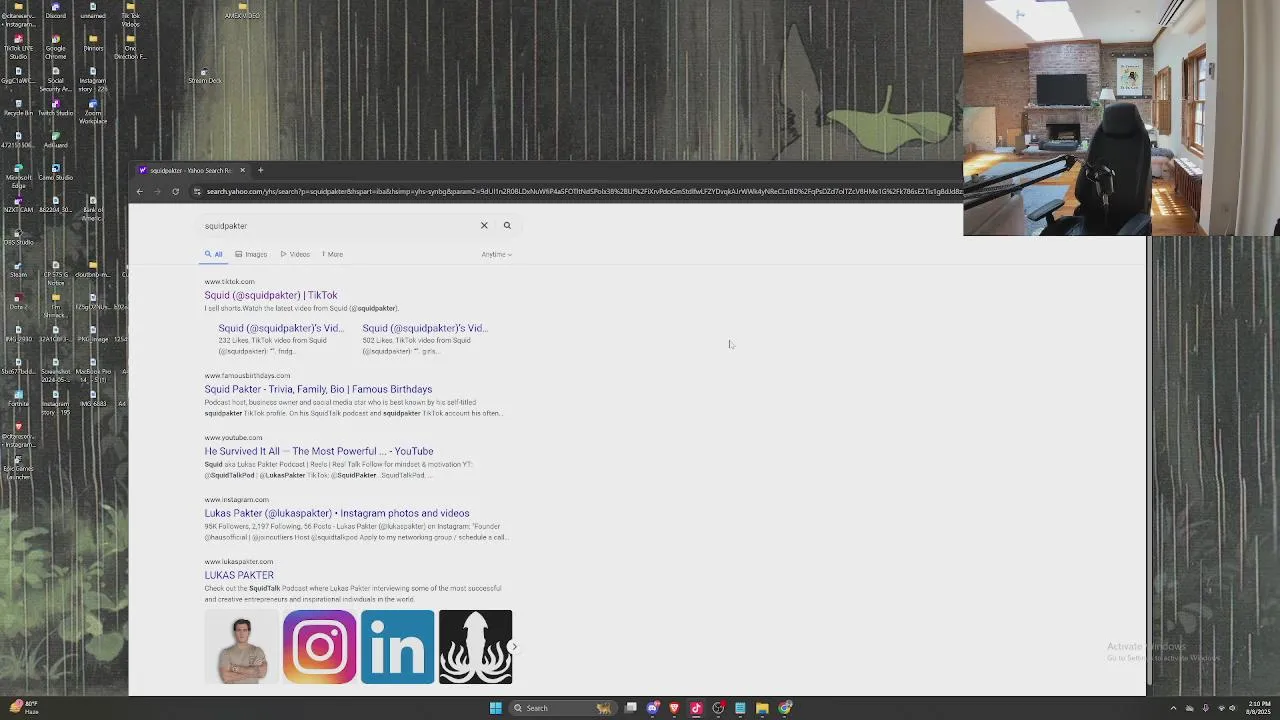Viewport: 1280px width, 720px height.
Task: Open the Epic Games Launcher shortcut
Action: click(x=18, y=467)
